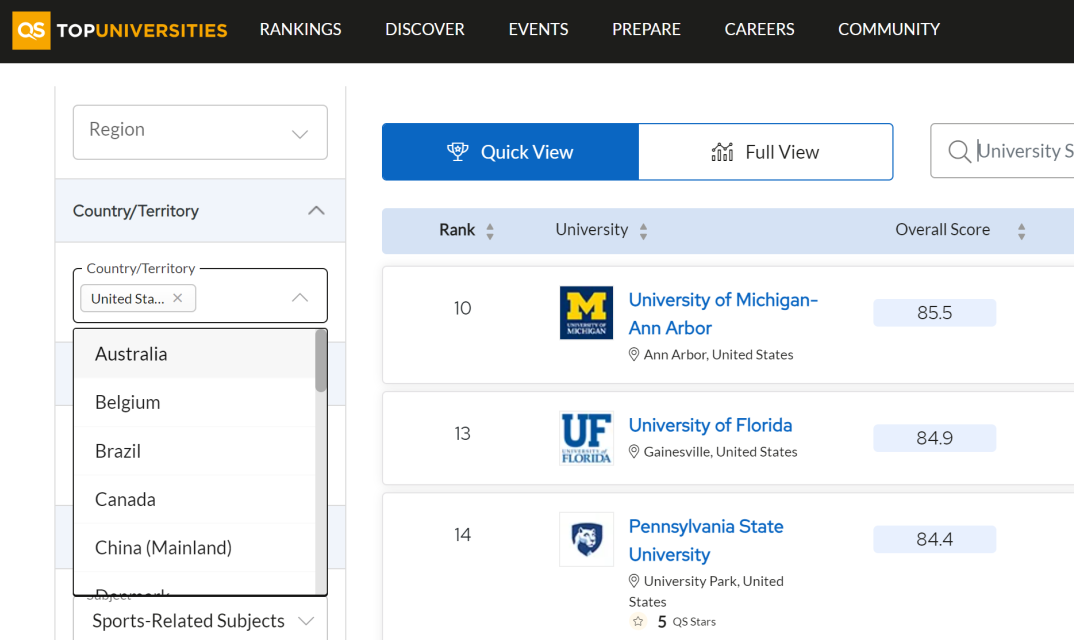Click the UF University of Florida logo
This screenshot has height=640, width=1074.
[586, 438]
